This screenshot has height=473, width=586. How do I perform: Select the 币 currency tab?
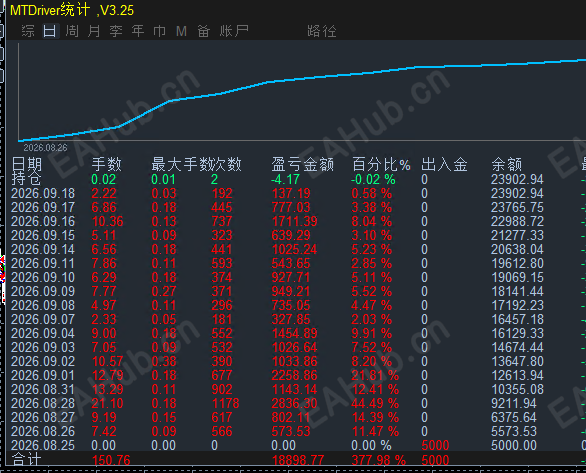160,31
